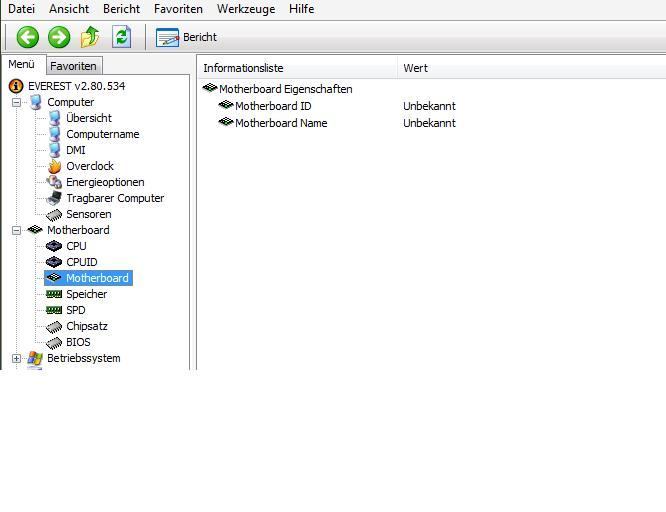This screenshot has width=666, height=512.
Task: Open the Energieoptionen page
Action: (x=105, y=182)
